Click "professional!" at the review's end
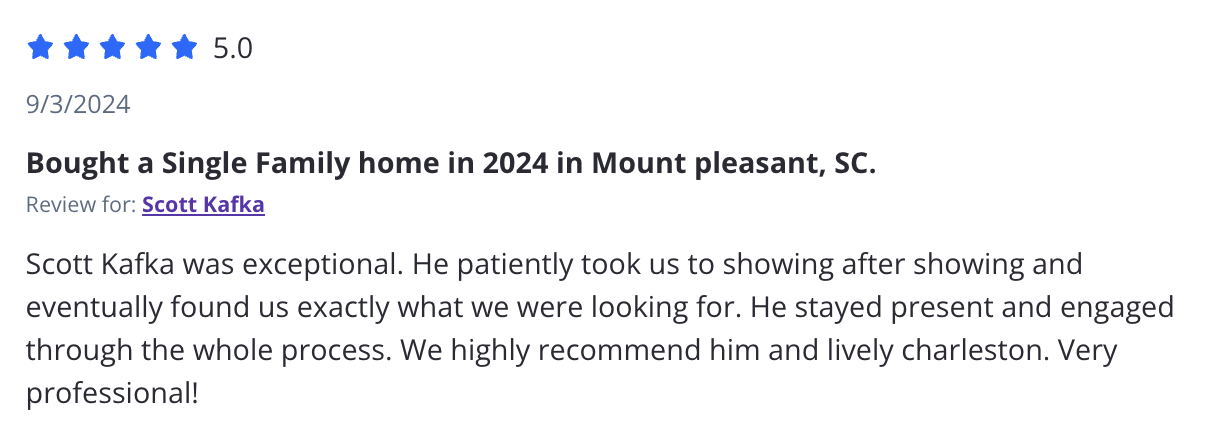 (112, 394)
